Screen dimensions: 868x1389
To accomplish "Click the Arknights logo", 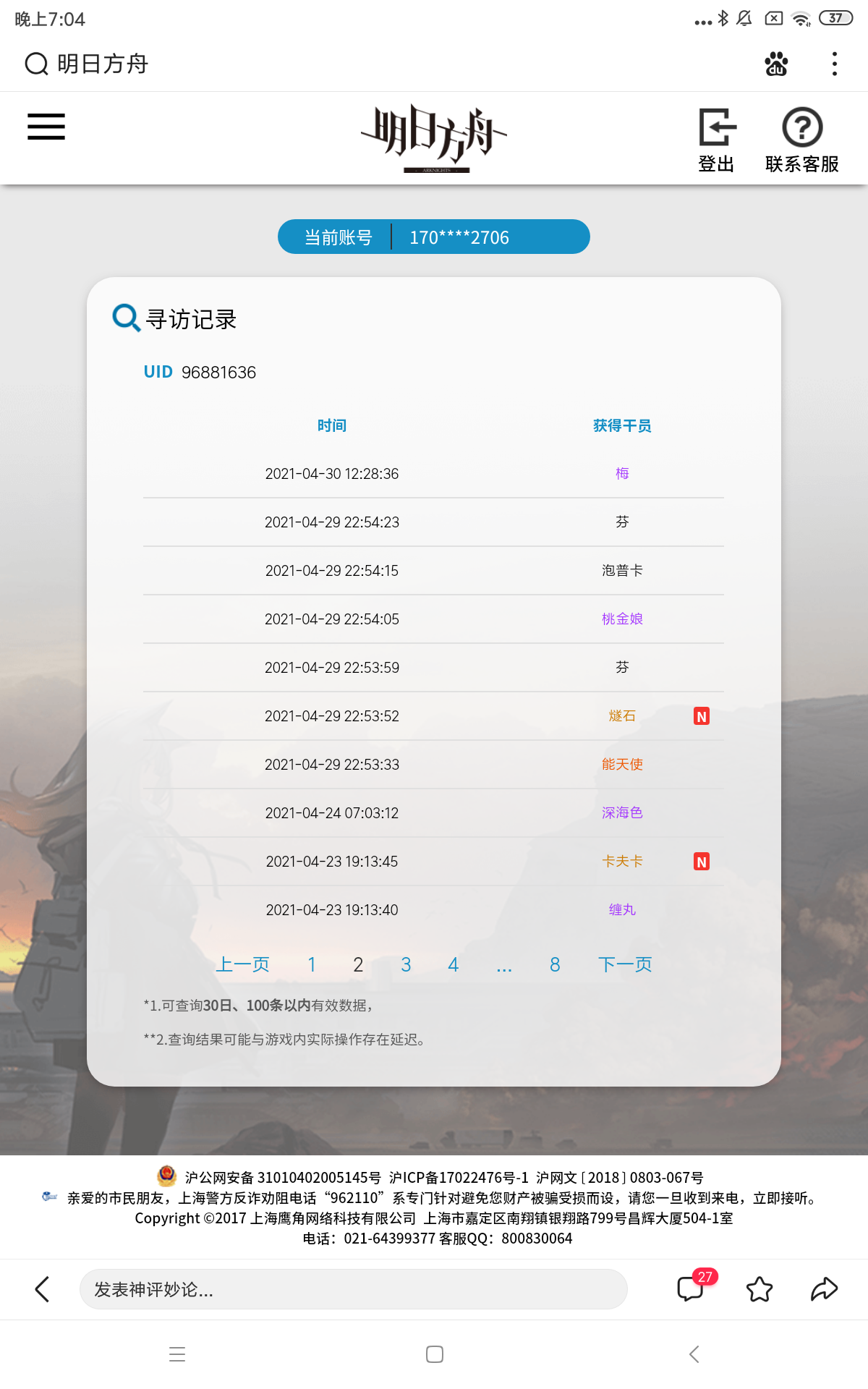I will click(434, 137).
